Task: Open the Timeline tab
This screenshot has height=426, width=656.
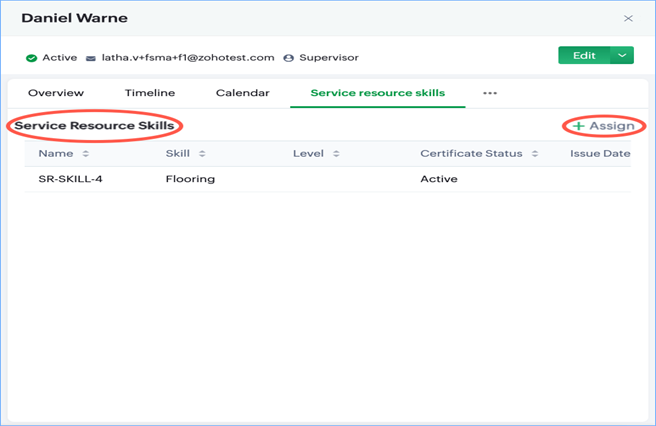Action: (x=150, y=93)
